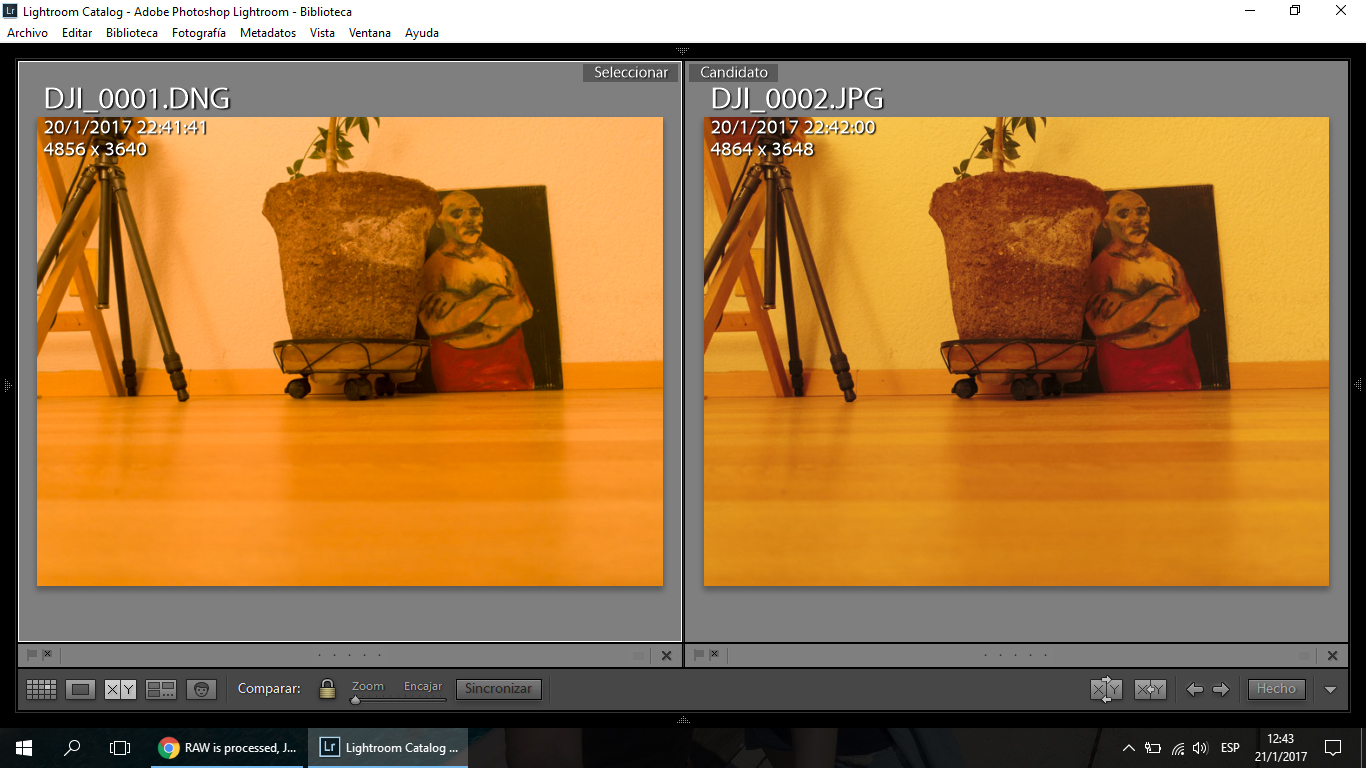Flag DJI_0002.JPG as rejected
The height and width of the screenshot is (768, 1366).
tap(714, 655)
